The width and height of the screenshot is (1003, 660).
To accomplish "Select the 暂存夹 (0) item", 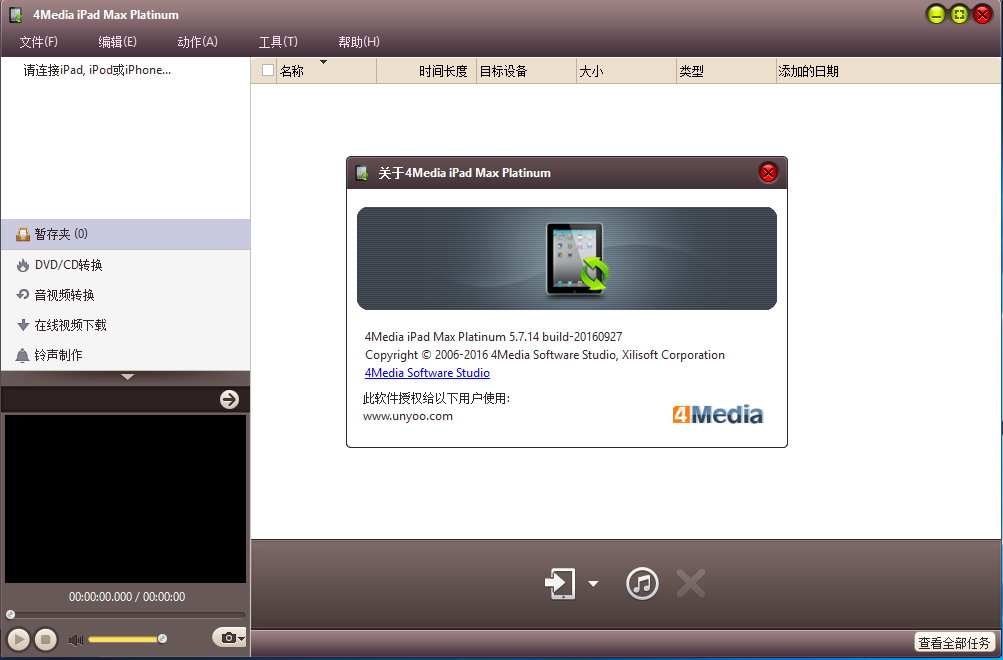I will pyautogui.click(x=125, y=234).
